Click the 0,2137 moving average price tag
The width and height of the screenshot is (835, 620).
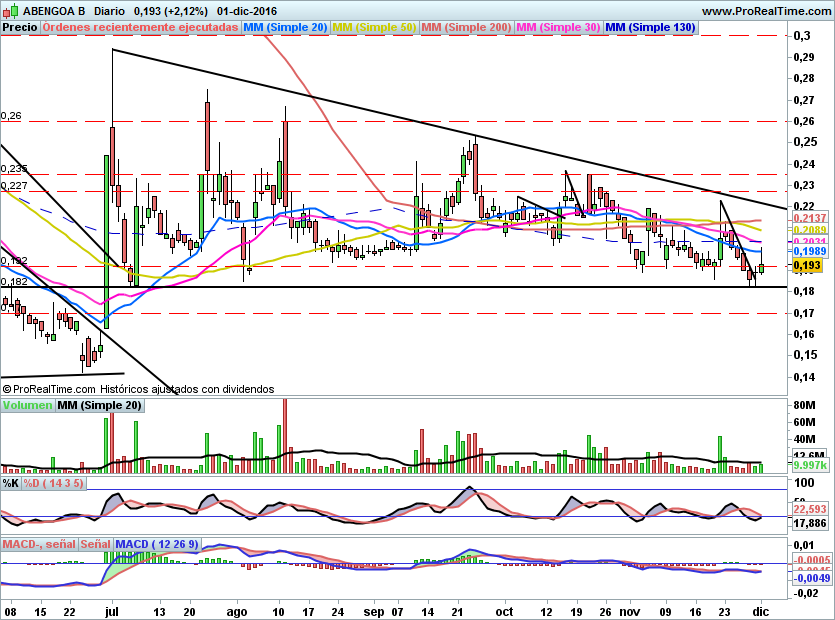tap(810, 218)
